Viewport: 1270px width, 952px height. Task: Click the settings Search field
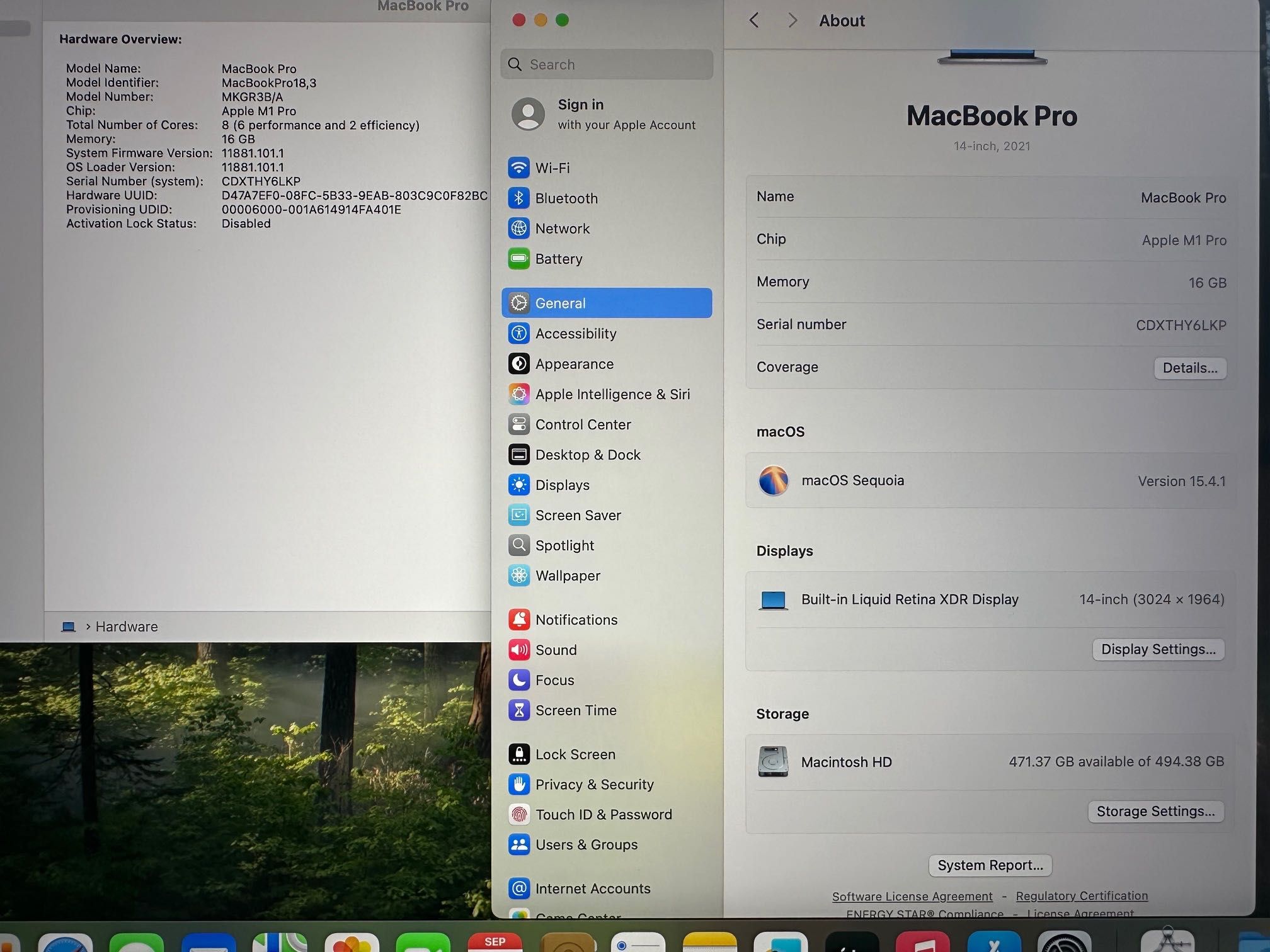(x=607, y=64)
